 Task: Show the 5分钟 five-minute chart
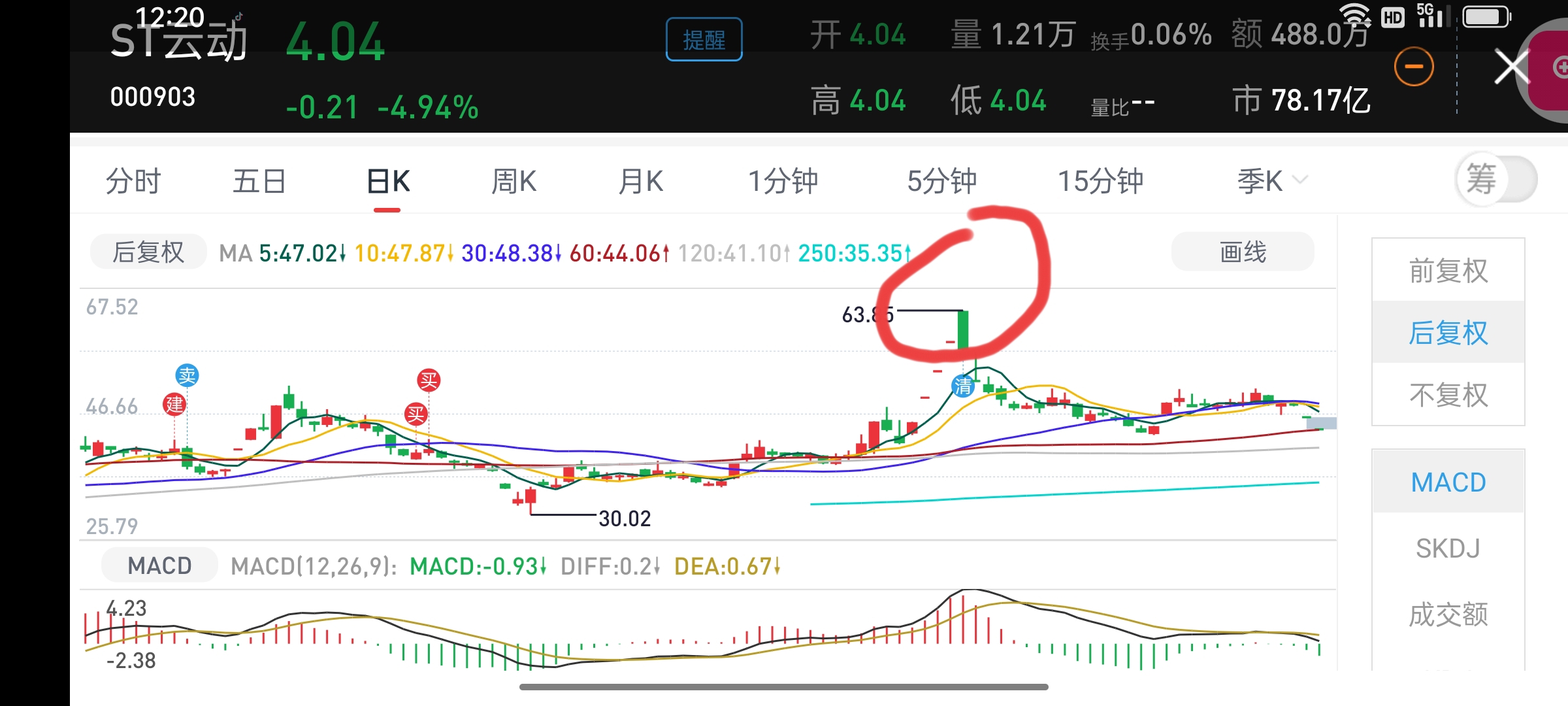point(941,181)
